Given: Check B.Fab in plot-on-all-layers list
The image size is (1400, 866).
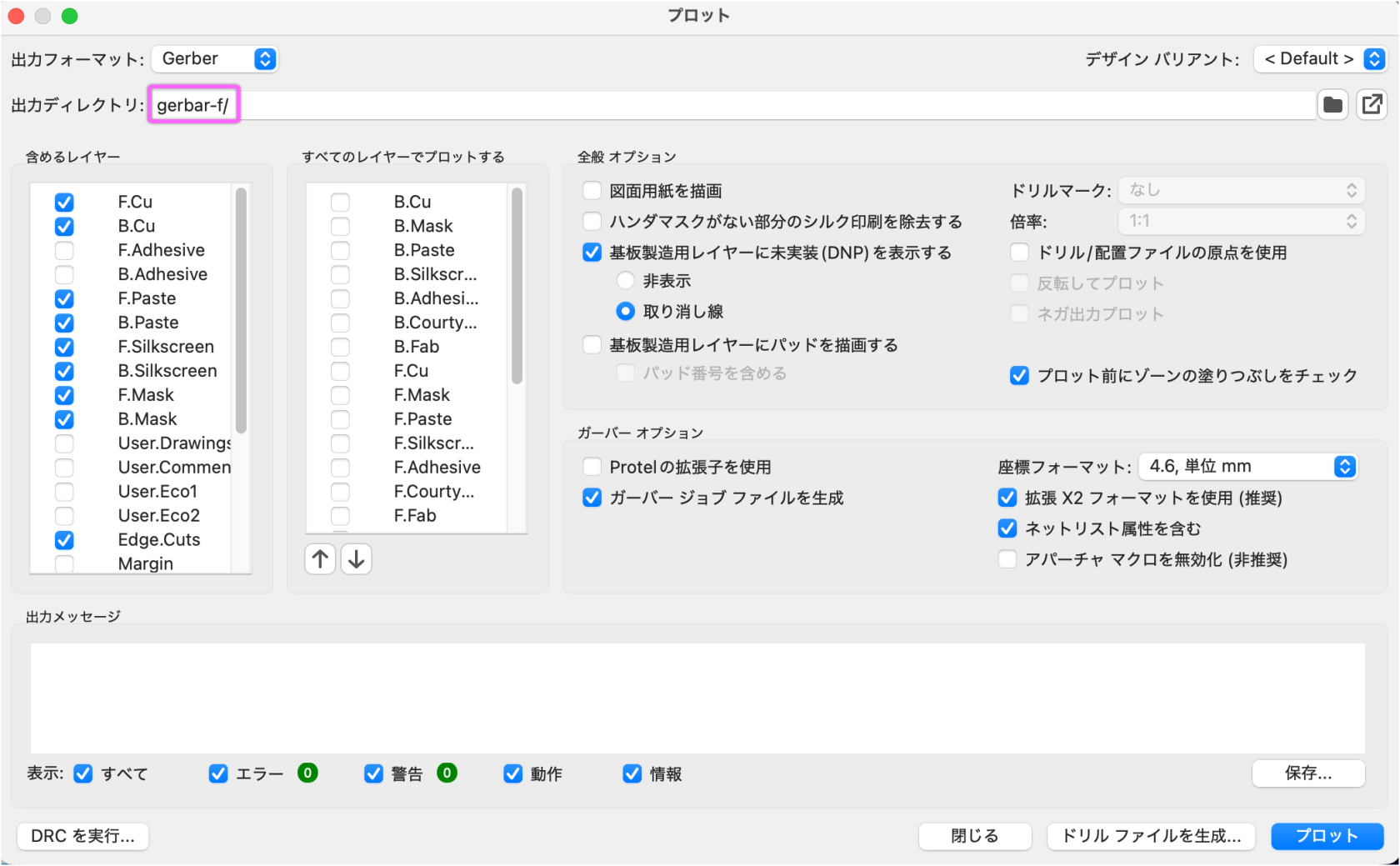Looking at the screenshot, I should click(340, 348).
